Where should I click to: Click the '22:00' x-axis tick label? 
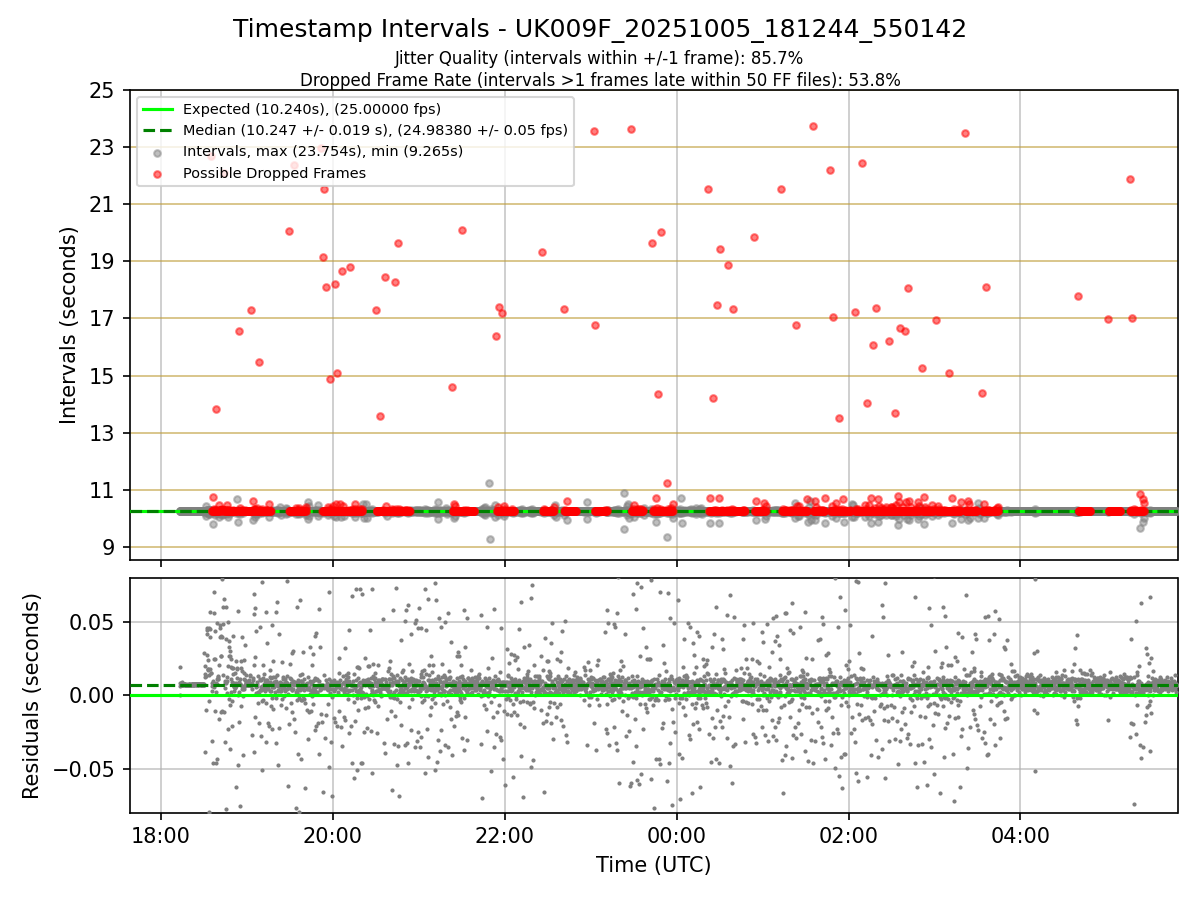click(x=505, y=834)
